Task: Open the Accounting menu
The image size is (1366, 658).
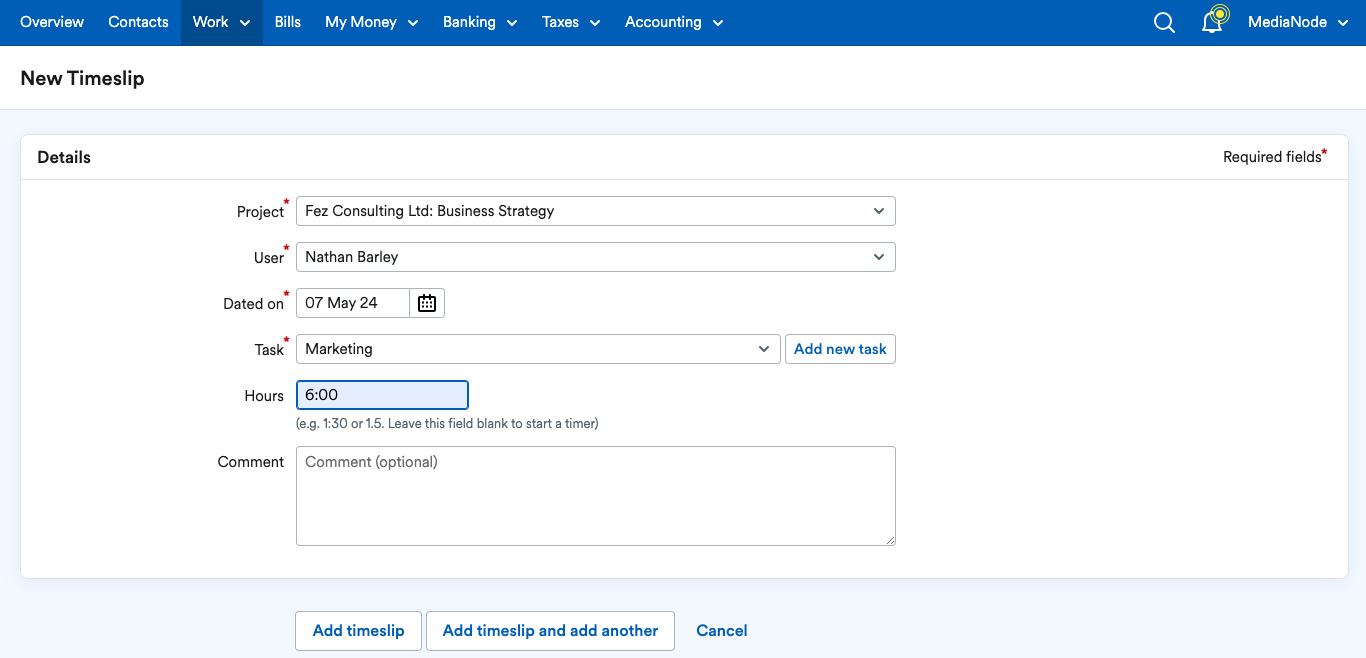Action: 674,22
